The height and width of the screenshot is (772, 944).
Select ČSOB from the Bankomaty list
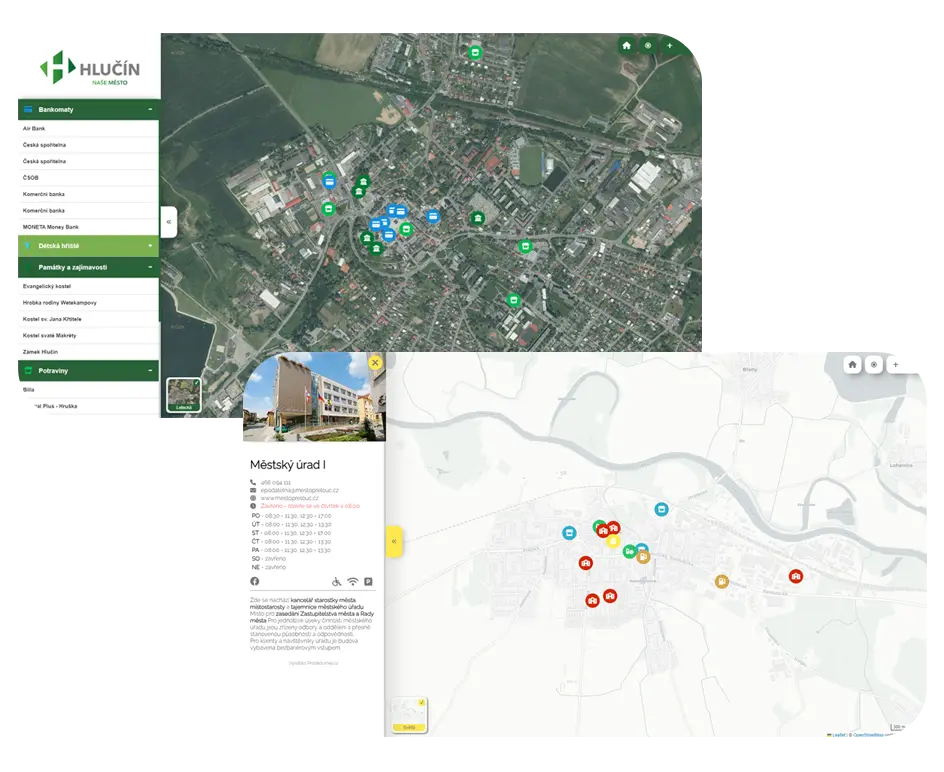pyautogui.click(x=30, y=177)
